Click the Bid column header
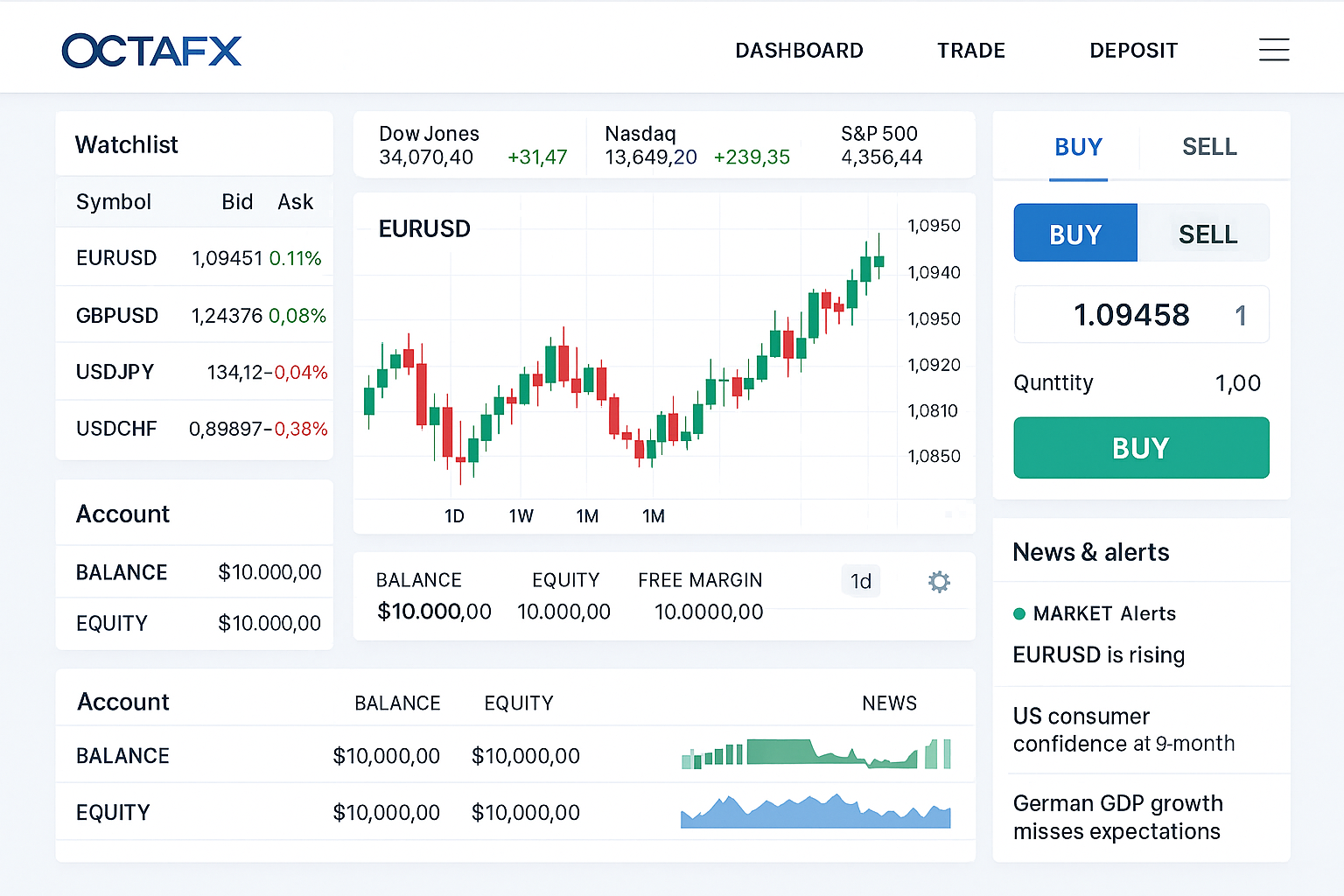 tap(237, 202)
